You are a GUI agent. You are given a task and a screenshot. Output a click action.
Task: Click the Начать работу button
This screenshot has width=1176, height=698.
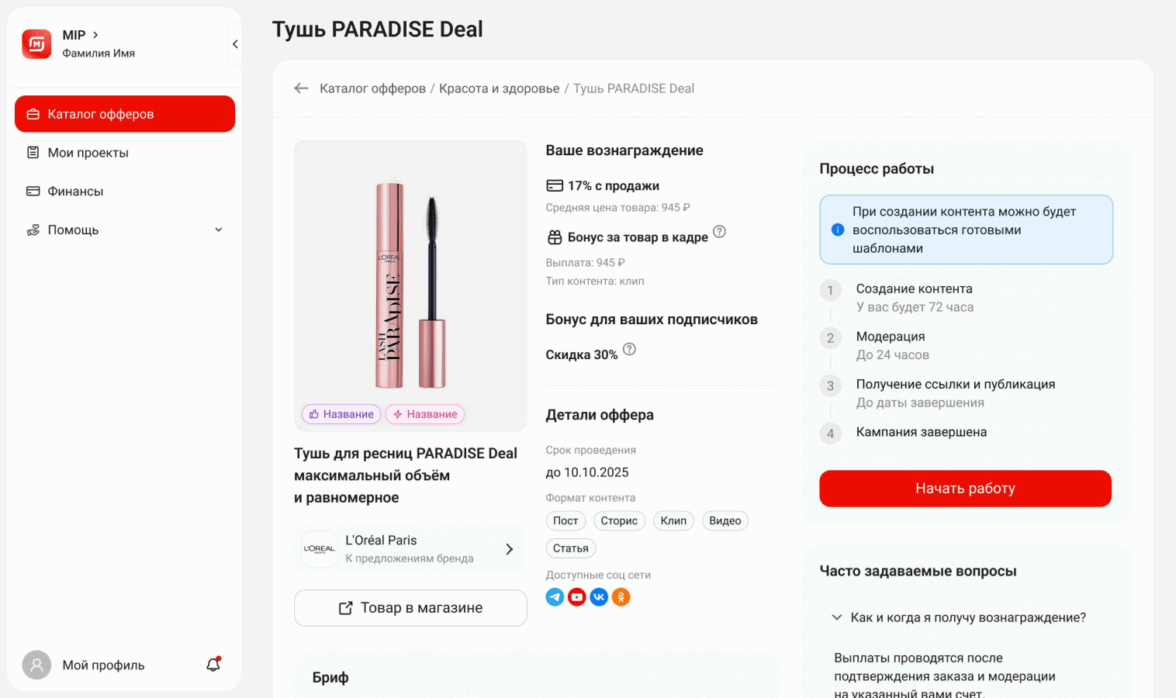pos(965,488)
